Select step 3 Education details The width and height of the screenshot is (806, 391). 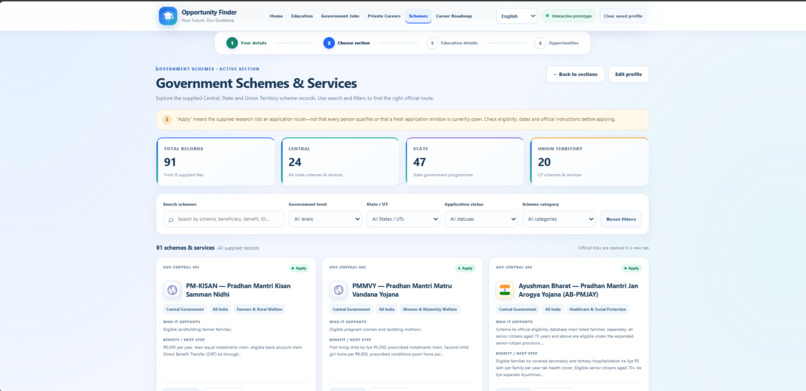point(452,43)
